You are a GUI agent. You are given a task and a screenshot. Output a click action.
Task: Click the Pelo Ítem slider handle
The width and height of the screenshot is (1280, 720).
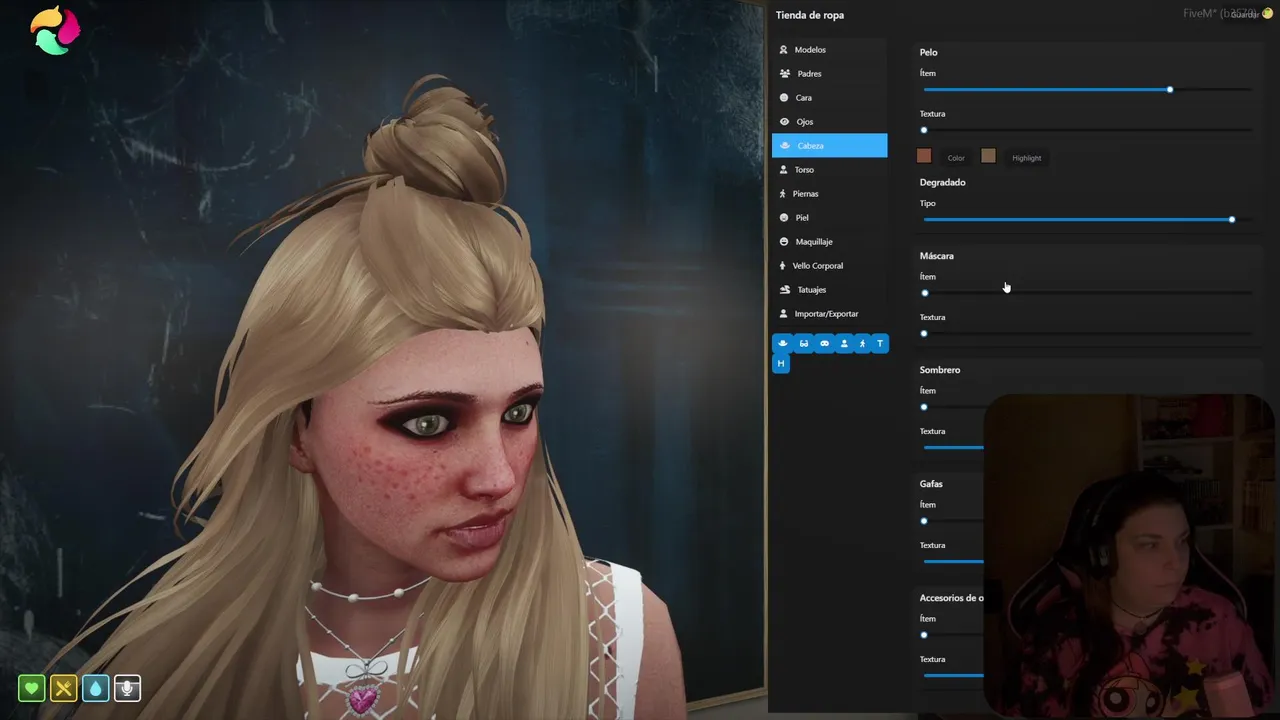click(1170, 90)
